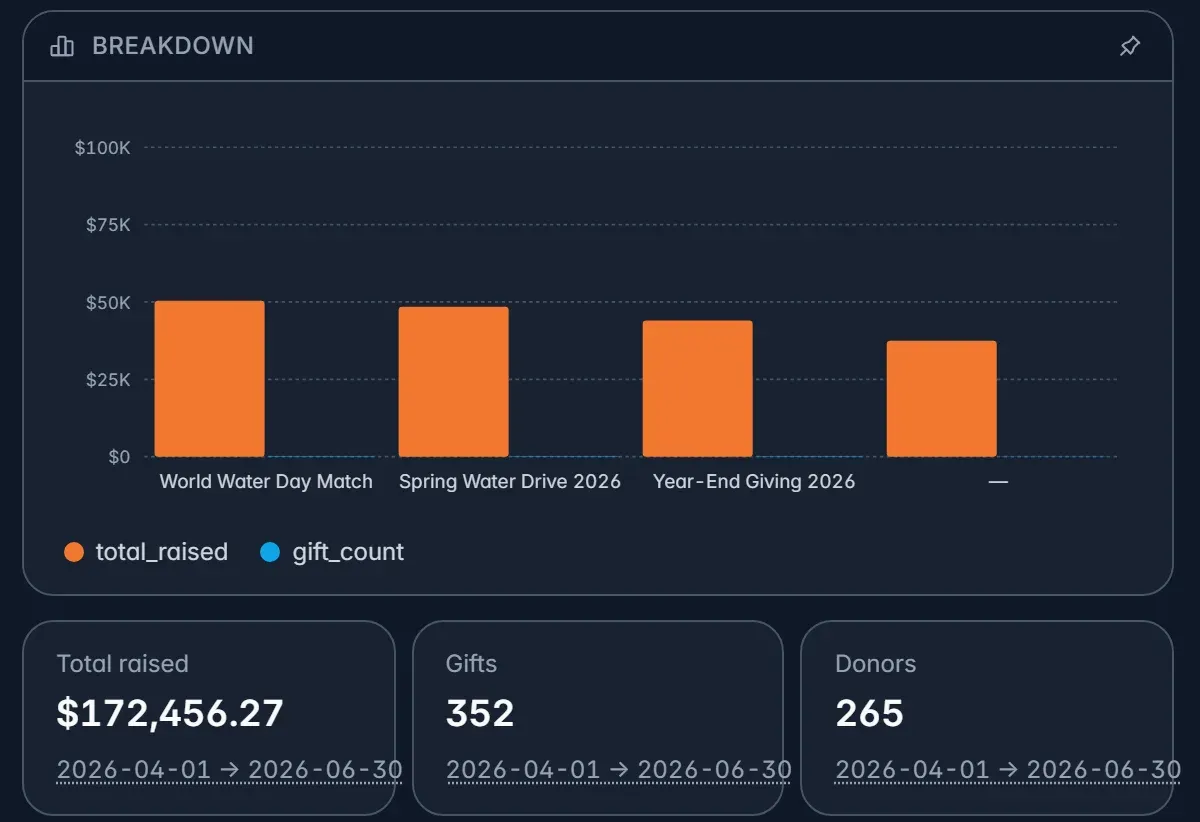This screenshot has height=822, width=1200.
Task: Click the dash axis label under last bar
Action: [998, 481]
